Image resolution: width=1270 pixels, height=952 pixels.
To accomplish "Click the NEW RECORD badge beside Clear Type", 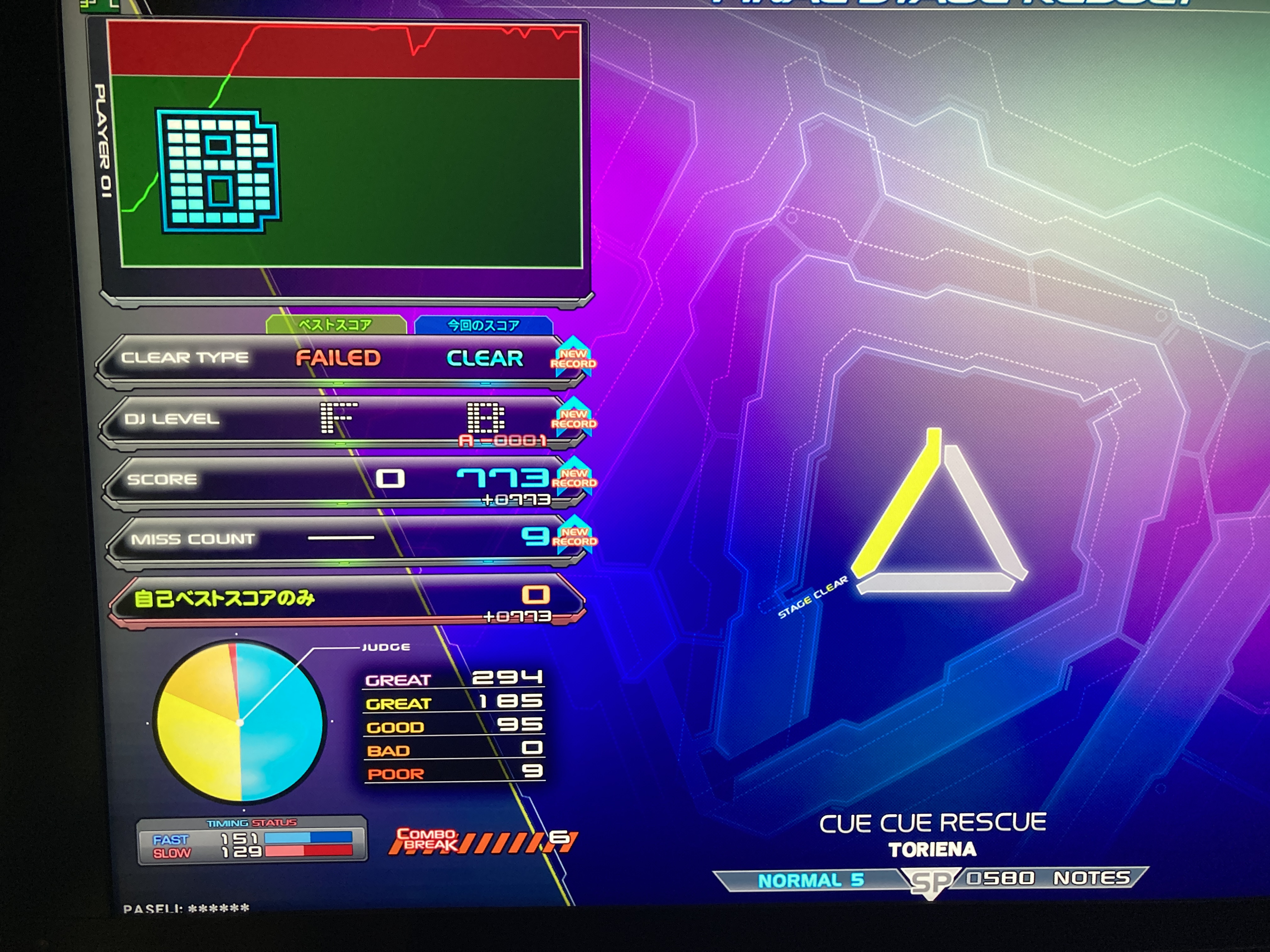I will pos(573,358).
